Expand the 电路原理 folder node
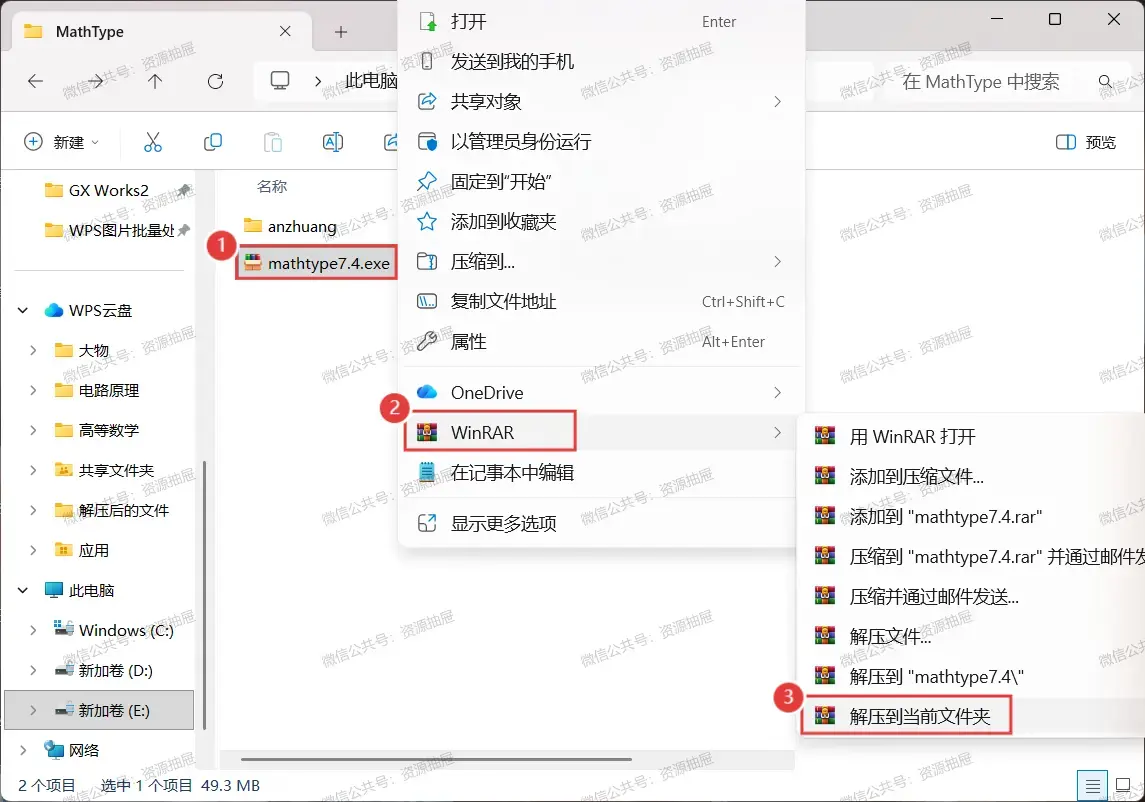This screenshot has height=802, width=1145. tap(33, 391)
